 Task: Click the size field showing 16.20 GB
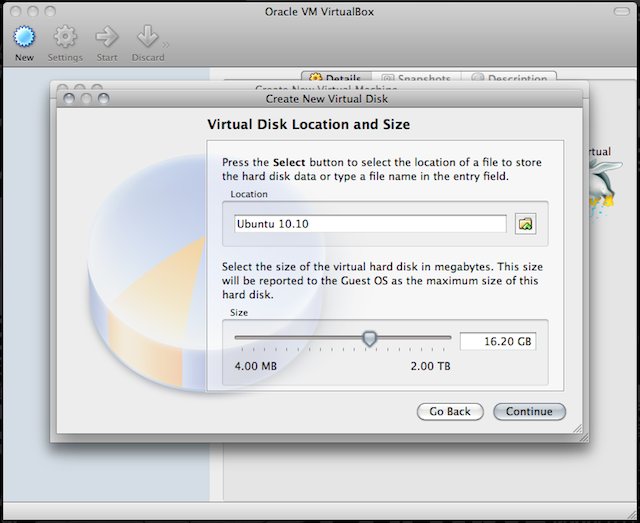498,341
